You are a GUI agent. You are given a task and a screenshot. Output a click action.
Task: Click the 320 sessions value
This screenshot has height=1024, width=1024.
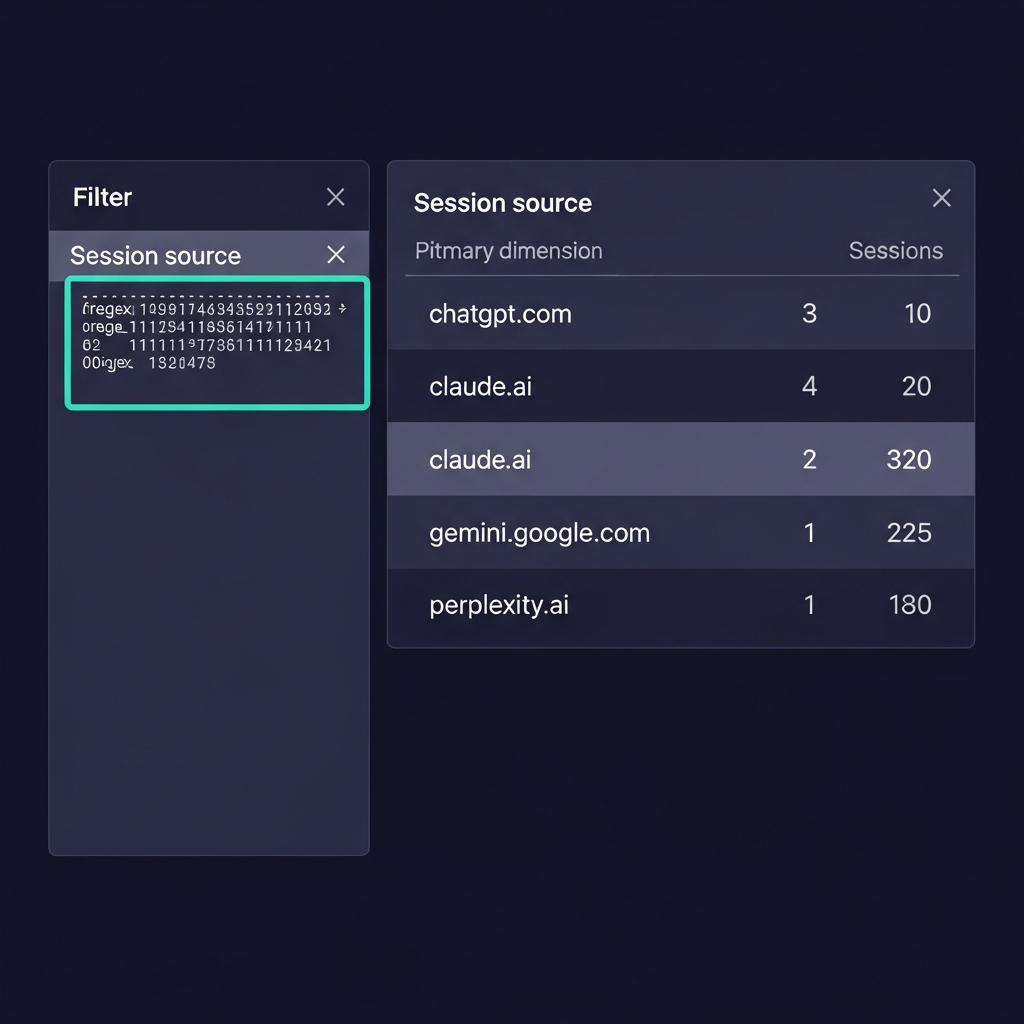[x=908, y=459]
